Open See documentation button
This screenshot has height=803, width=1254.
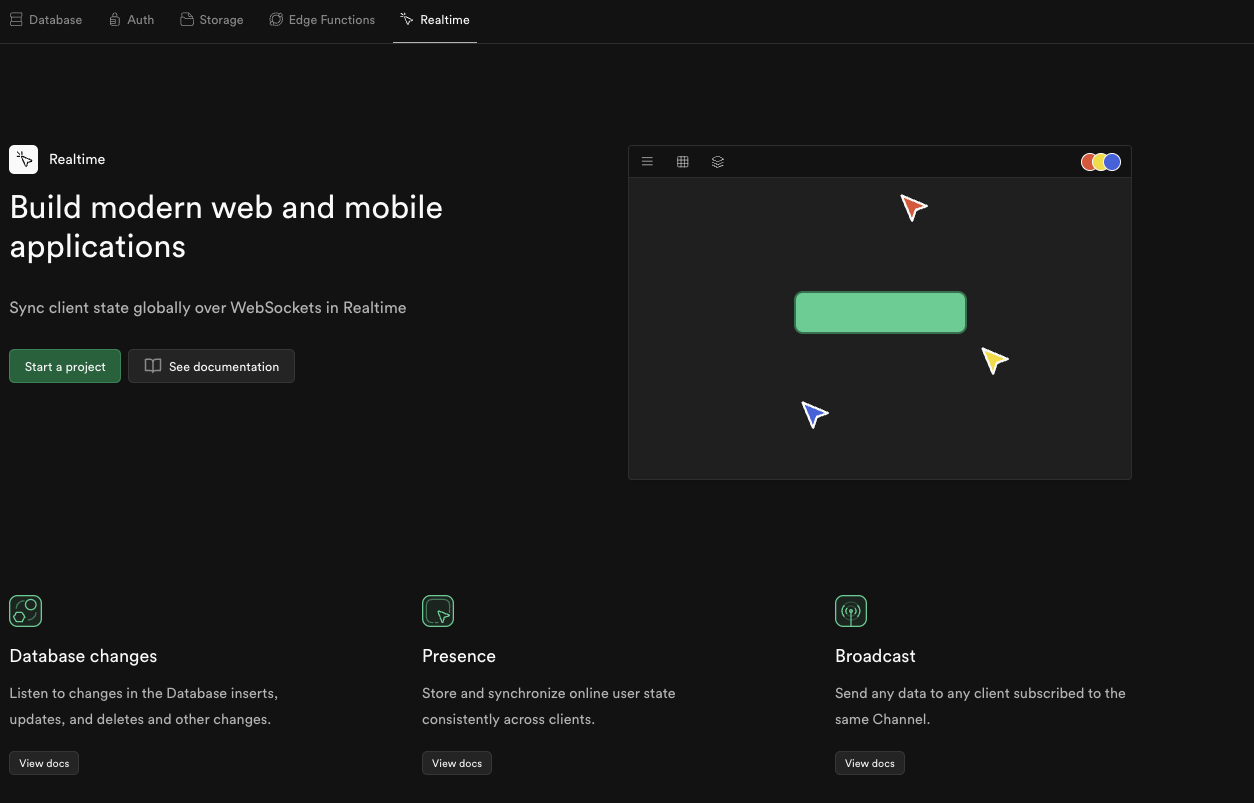pyautogui.click(x=211, y=366)
